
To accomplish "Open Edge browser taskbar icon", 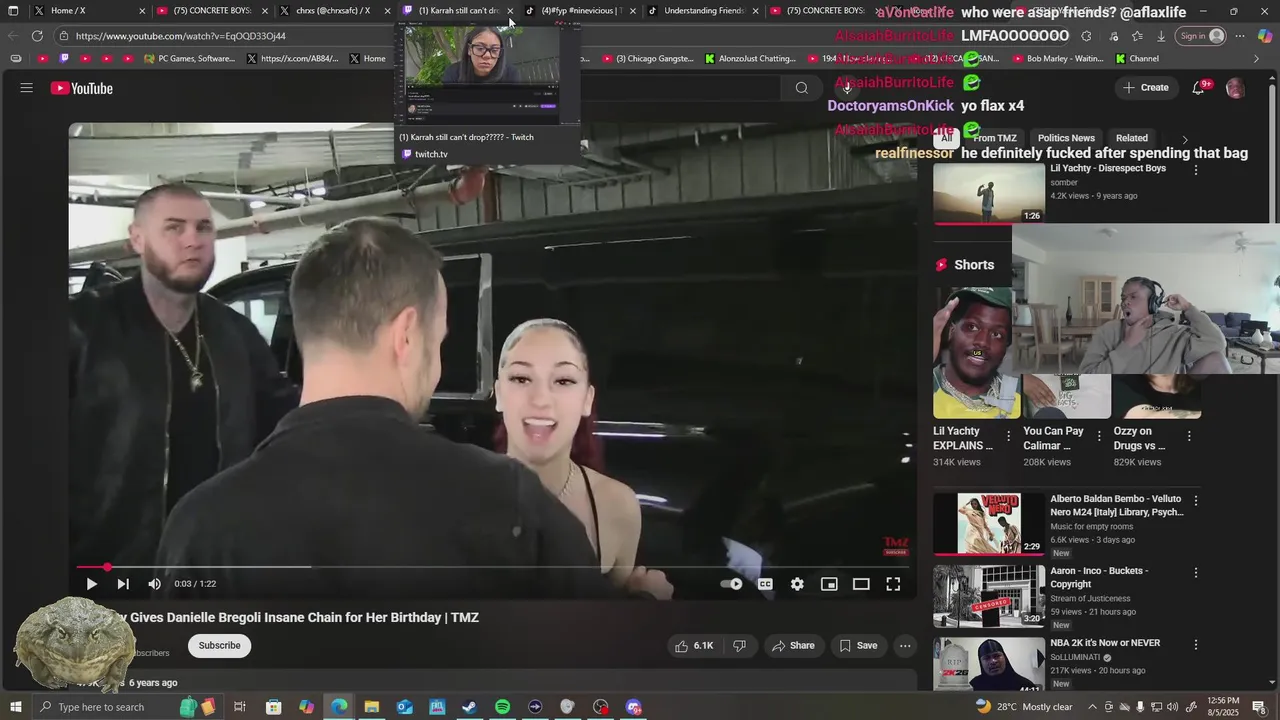I will coord(339,707).
